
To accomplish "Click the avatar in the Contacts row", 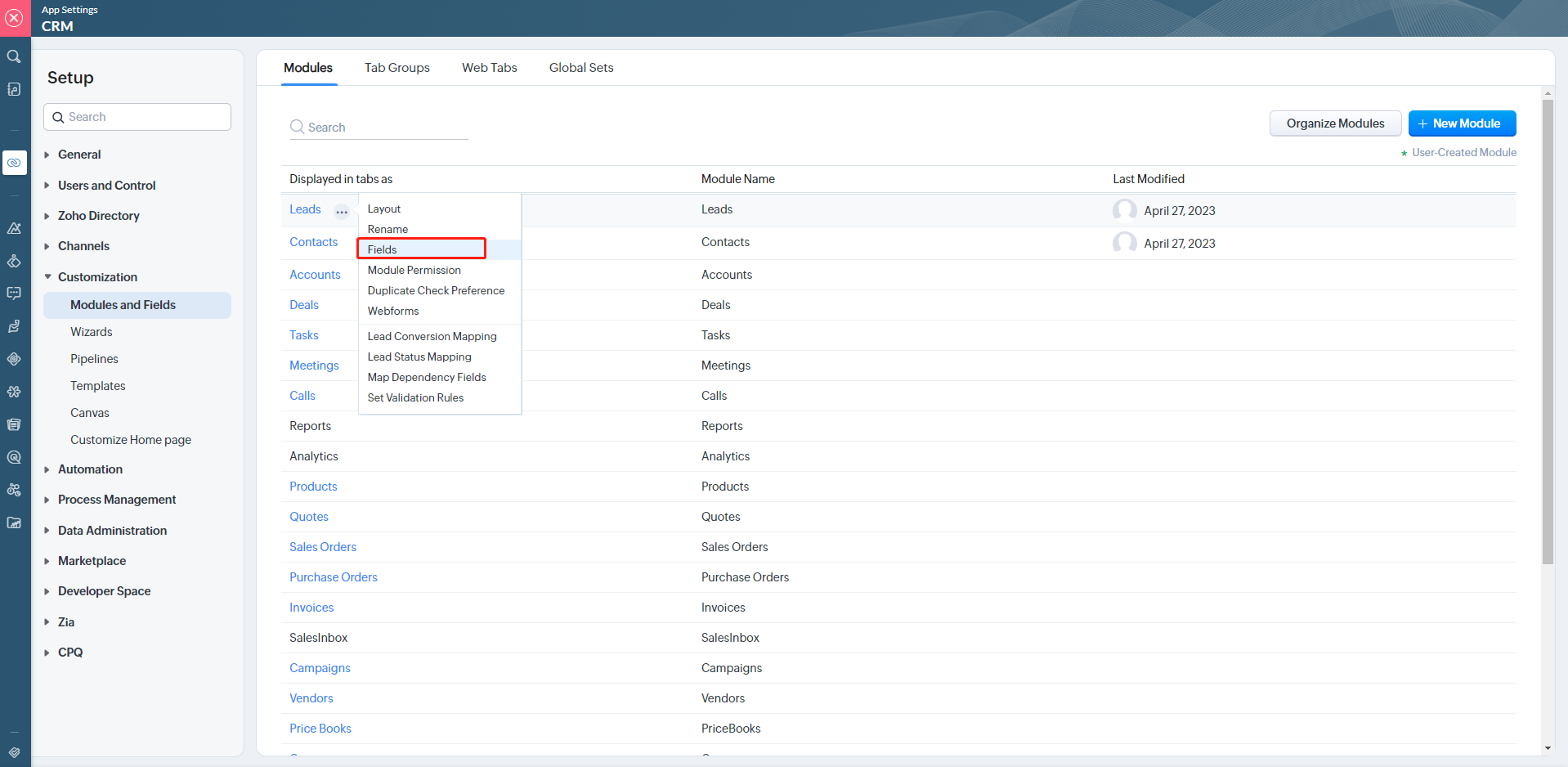I will 1125,243.
